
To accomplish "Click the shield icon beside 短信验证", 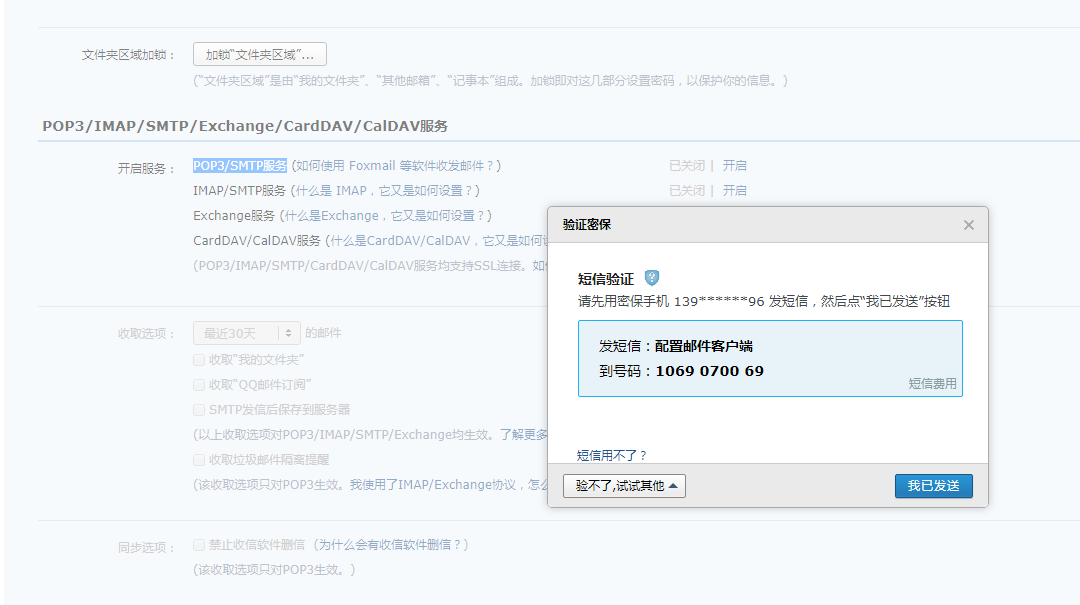I will point(652,278).
